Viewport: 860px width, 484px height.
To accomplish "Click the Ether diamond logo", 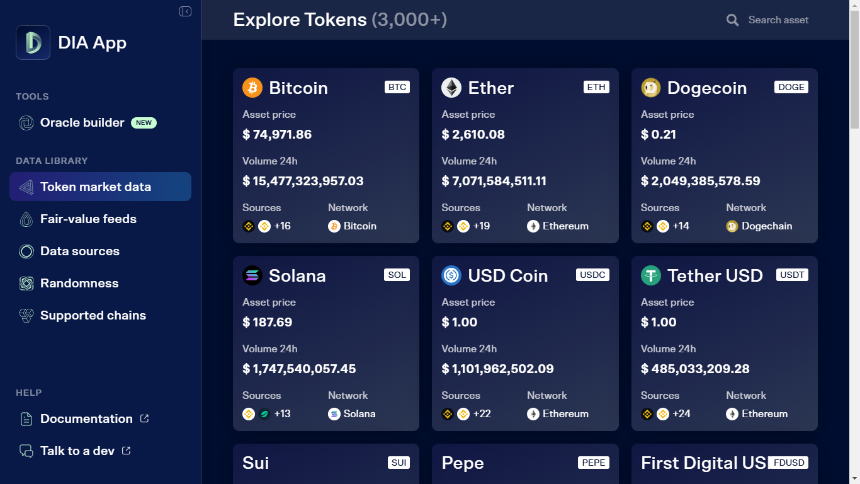I will pyautogui.click(x=451, y=88).
